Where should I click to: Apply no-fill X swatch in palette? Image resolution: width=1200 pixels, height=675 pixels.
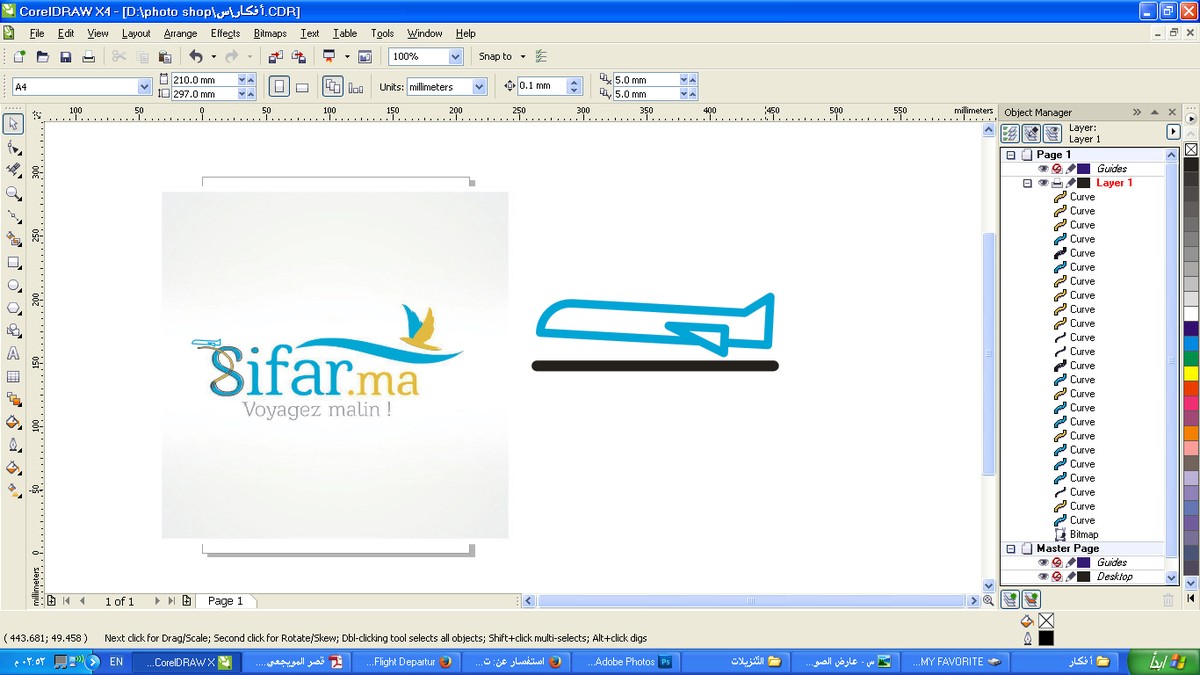[1191, 150]
